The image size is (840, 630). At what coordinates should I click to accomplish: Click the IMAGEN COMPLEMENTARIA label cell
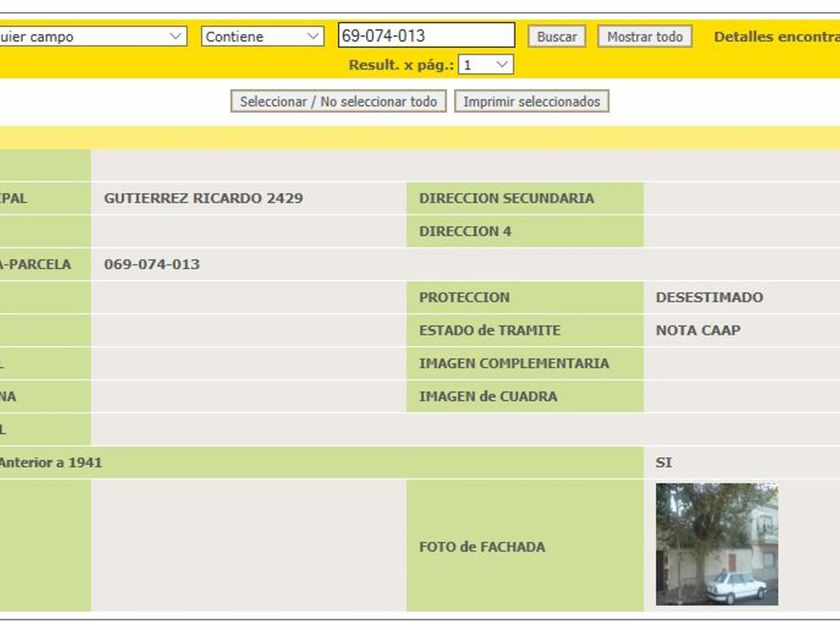click(x=525, y=363)
